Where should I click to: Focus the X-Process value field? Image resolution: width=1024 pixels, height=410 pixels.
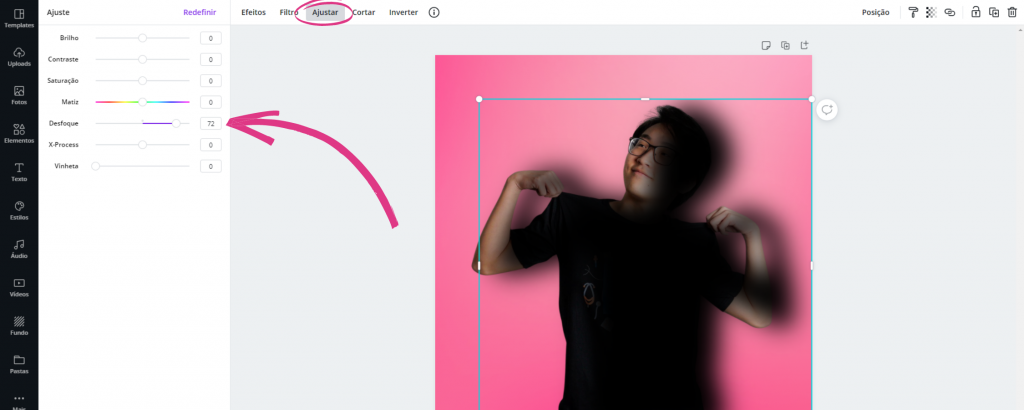(x=211, y=145)
